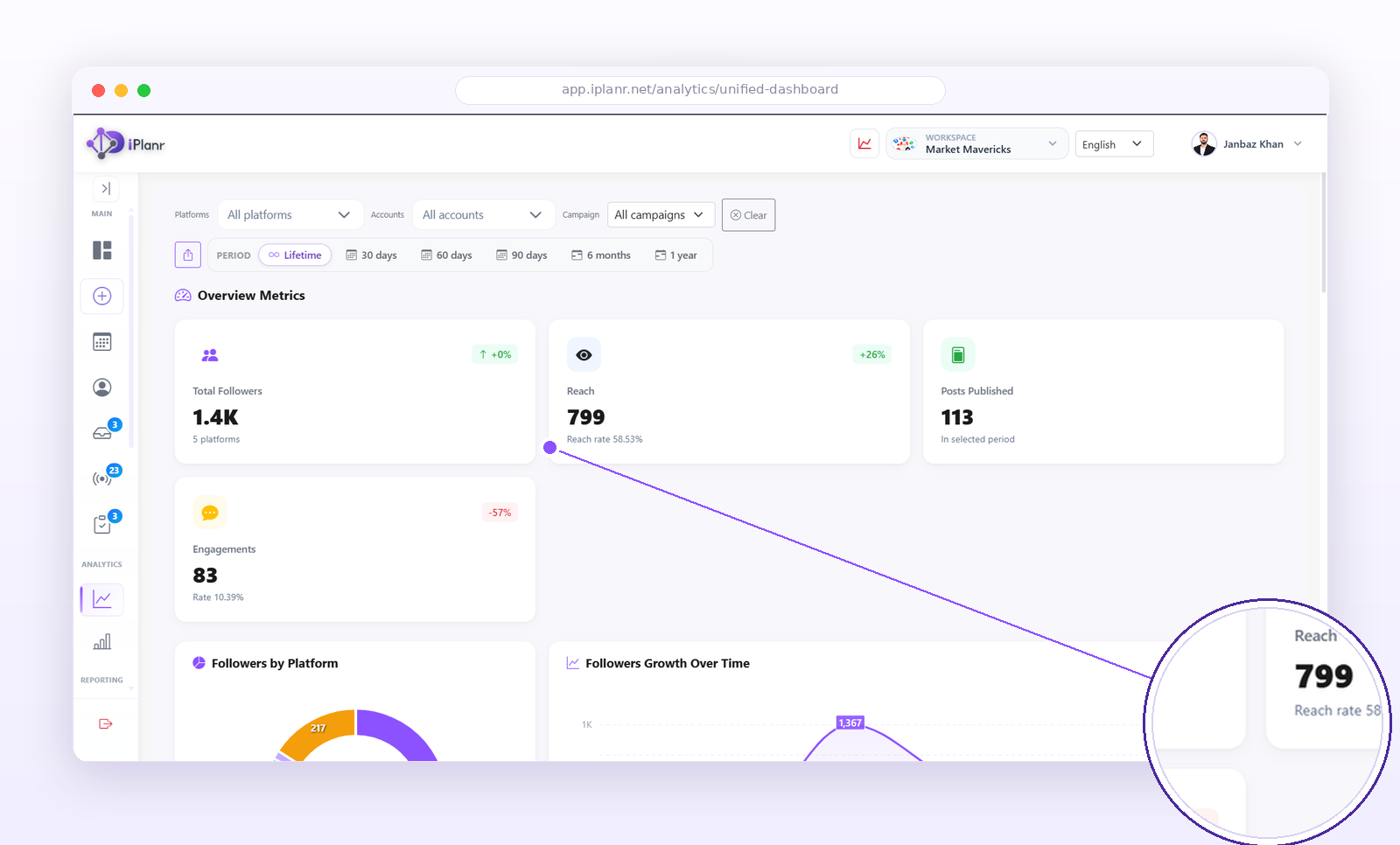Select the 90 days period
Image resolution: width=1400 pixels, height=845 pixels.
(521, 255)
